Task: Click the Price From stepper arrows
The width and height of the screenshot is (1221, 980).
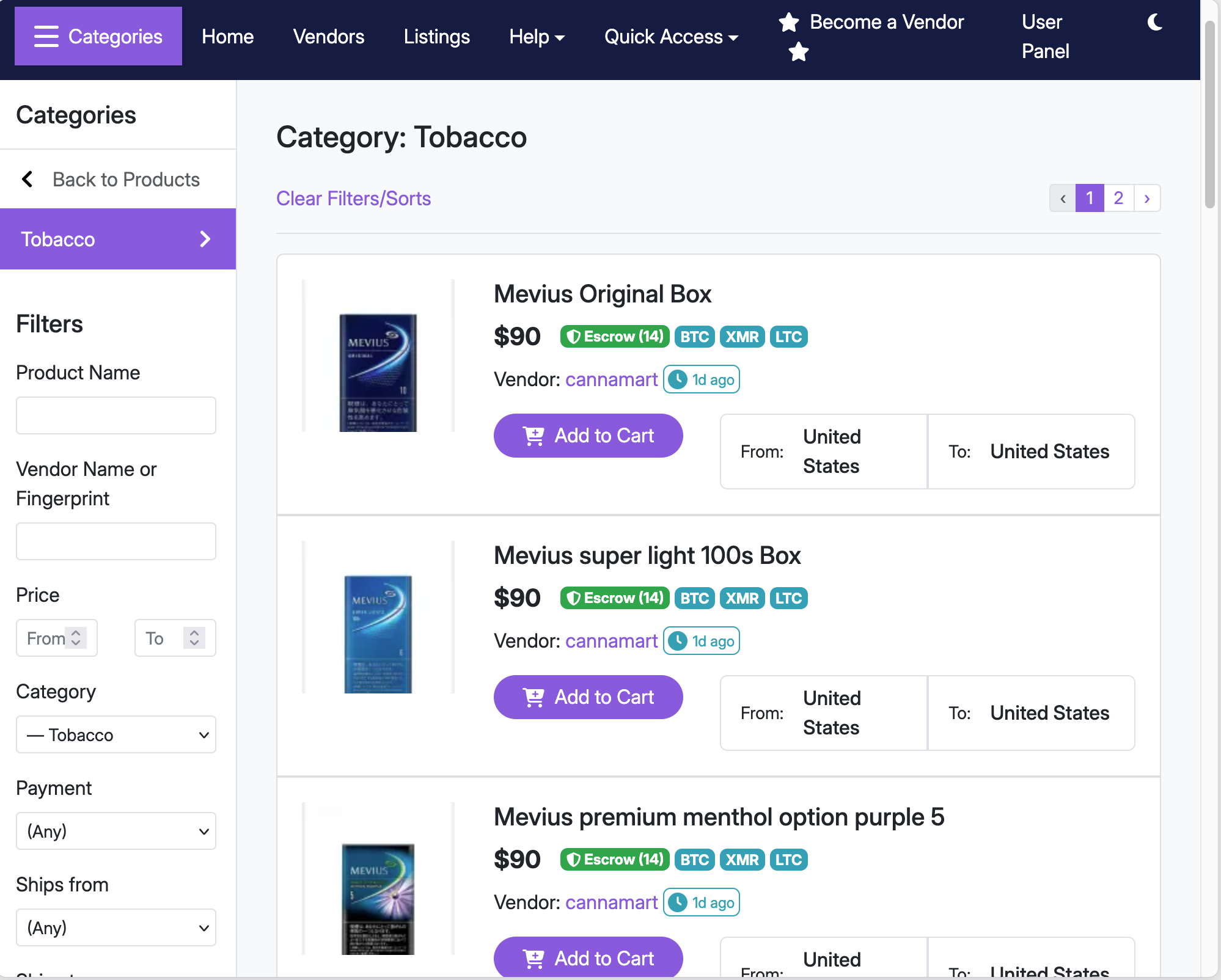Action: tap(76, 638)
